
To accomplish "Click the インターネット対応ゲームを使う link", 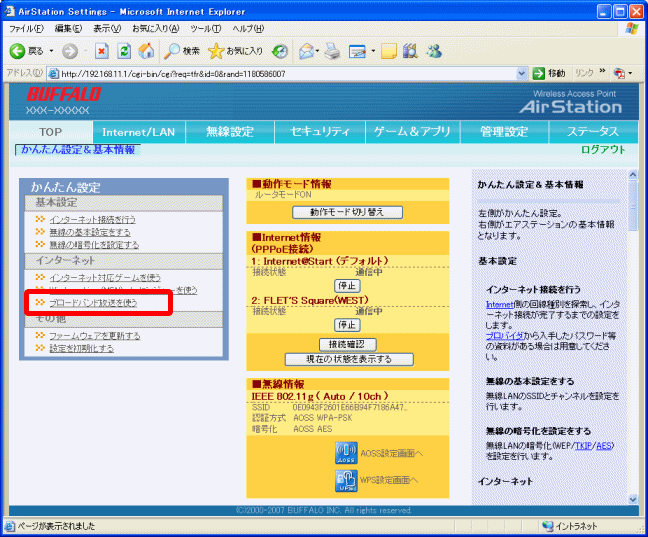I will [105, 277].
